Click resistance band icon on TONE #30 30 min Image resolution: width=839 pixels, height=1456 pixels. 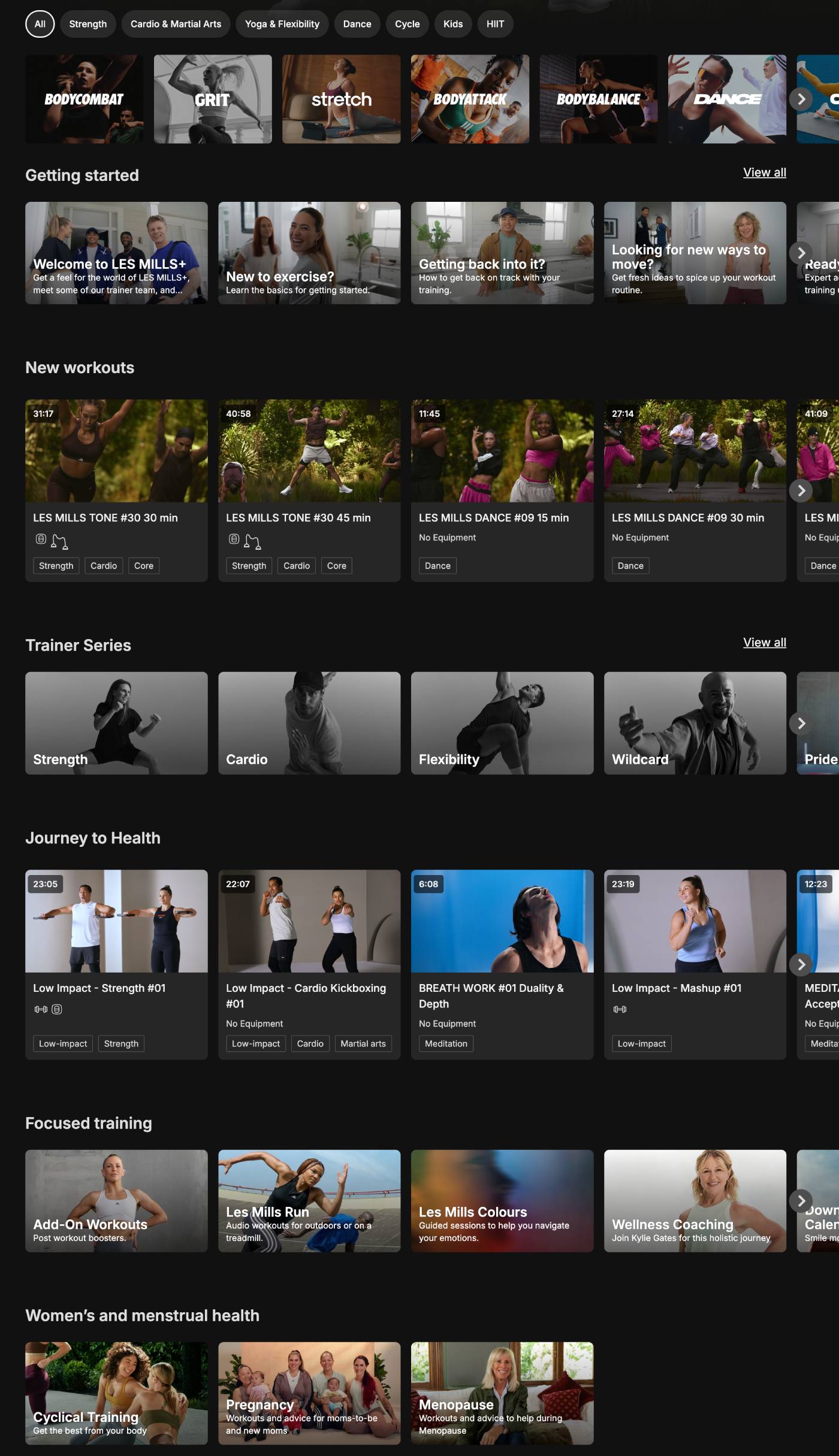point(59,541)
